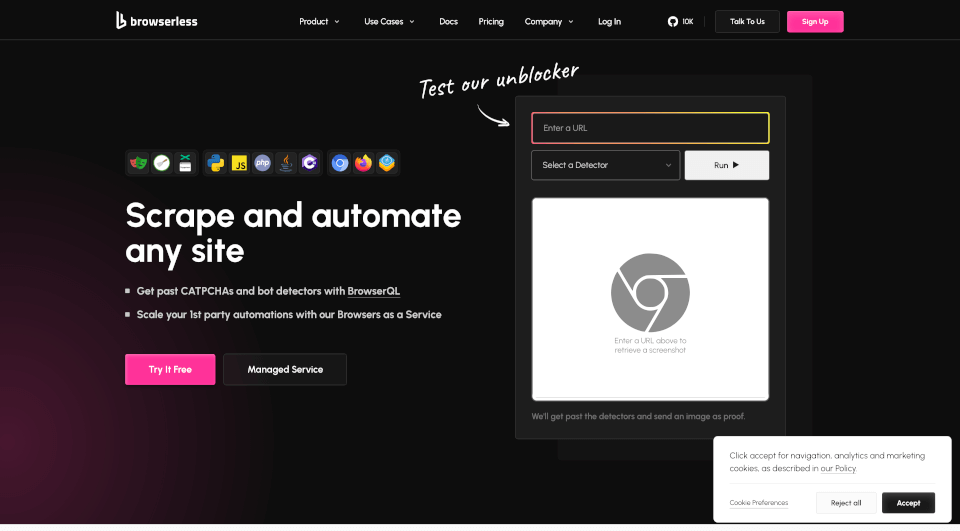Viewport: 960px width, 531px height.
Task: Click the Try It Free button
Action: click(170, 369)
